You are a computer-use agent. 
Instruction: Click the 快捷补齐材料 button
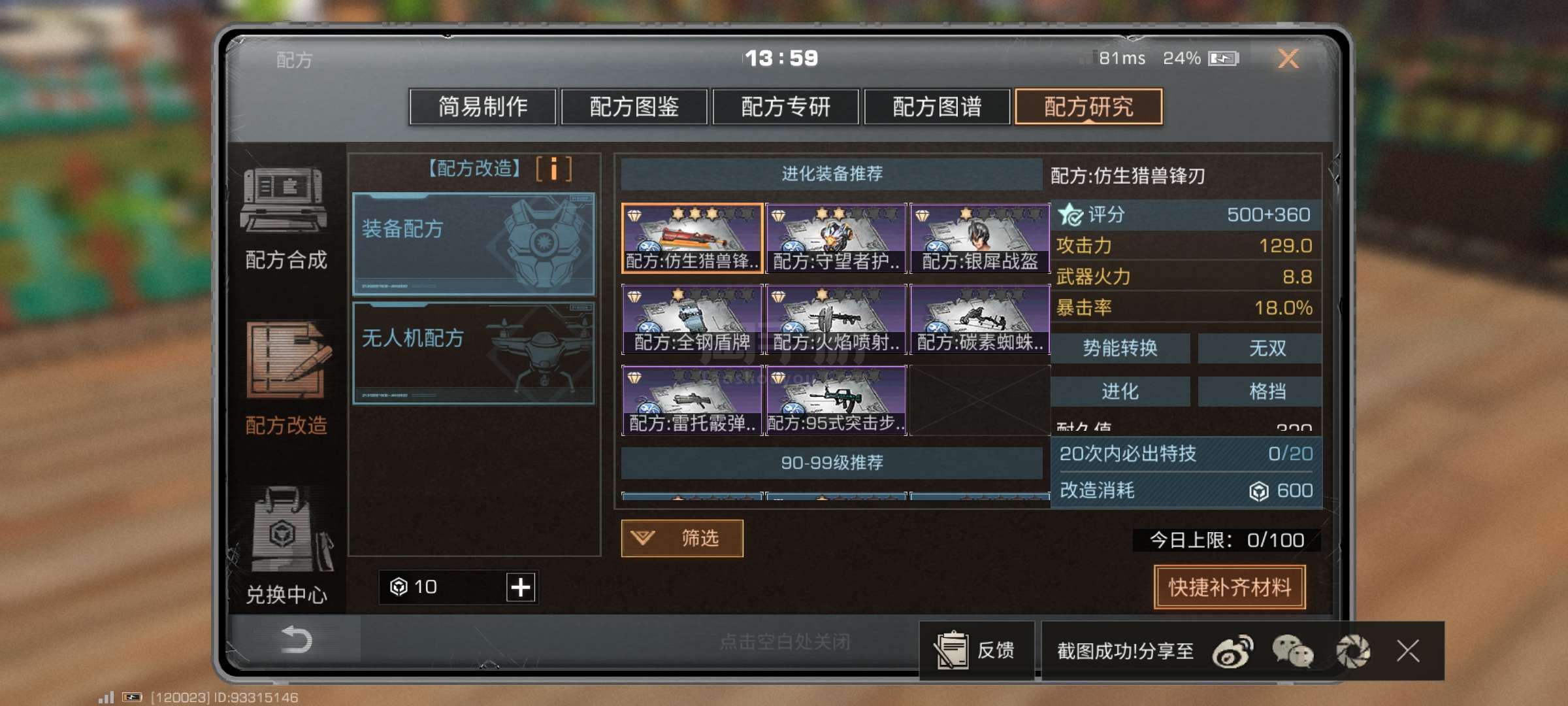click(1230, 587)
